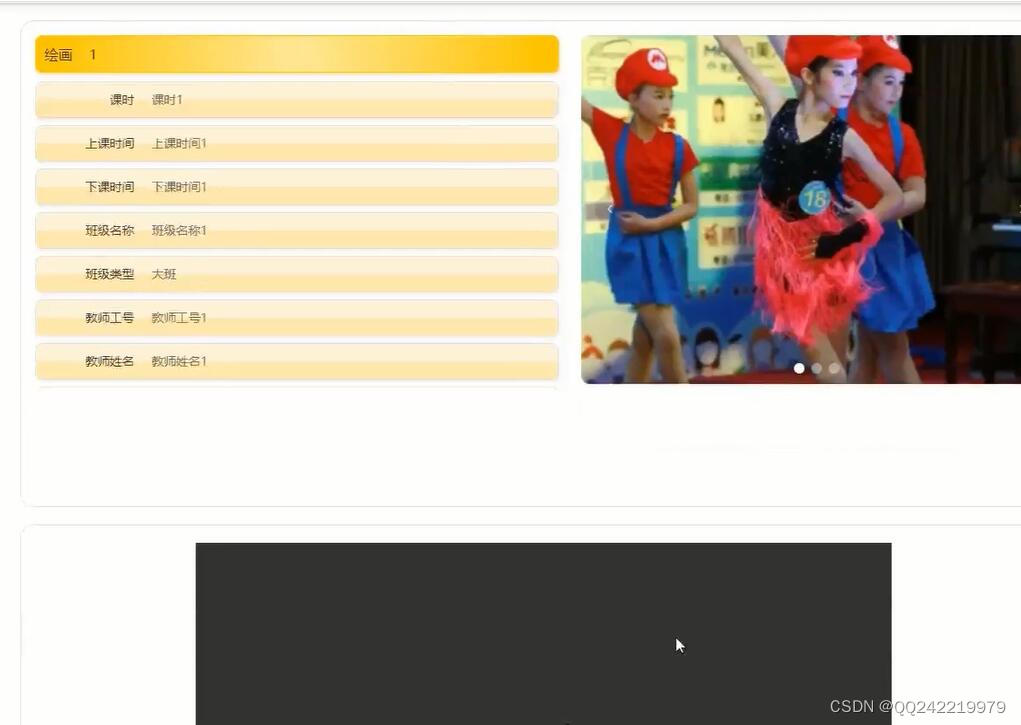This screenshot has width=1021, height=725.
Task: Select the 下课时间1 class end time row
Action: tap(296, 186)
